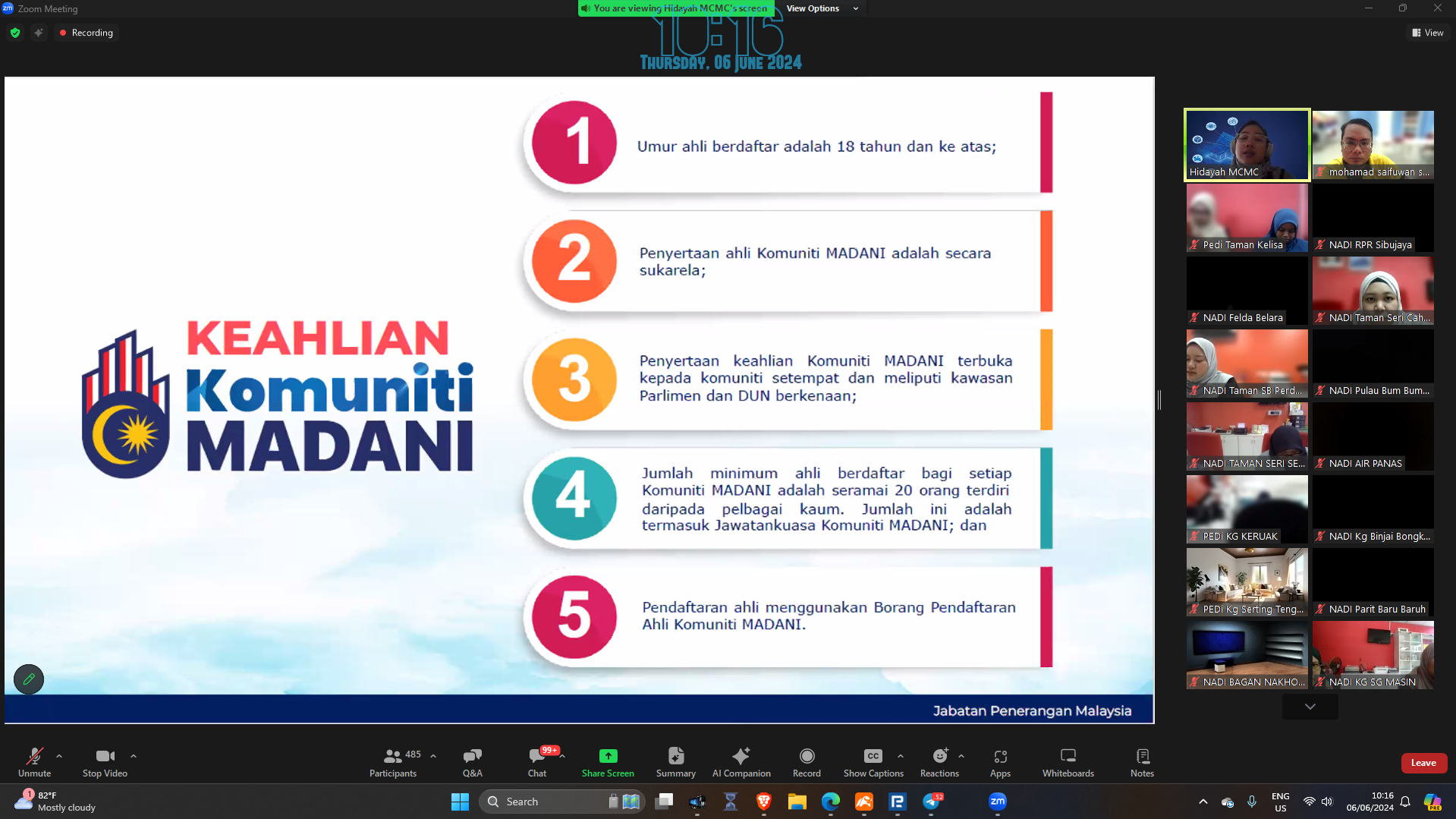Image resolution: width=1456 pixels, height=819 pixels.
Task: Open the Participants panel
Action: [x=393, y=762]
